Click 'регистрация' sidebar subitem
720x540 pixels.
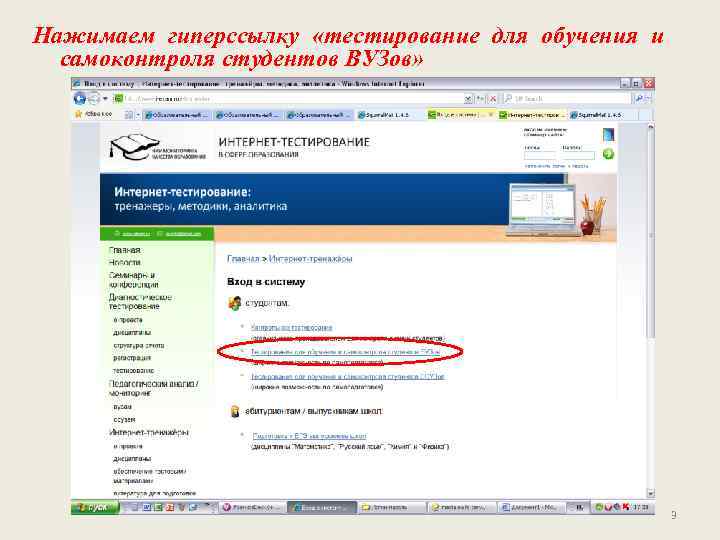click(x=132, y=358)
